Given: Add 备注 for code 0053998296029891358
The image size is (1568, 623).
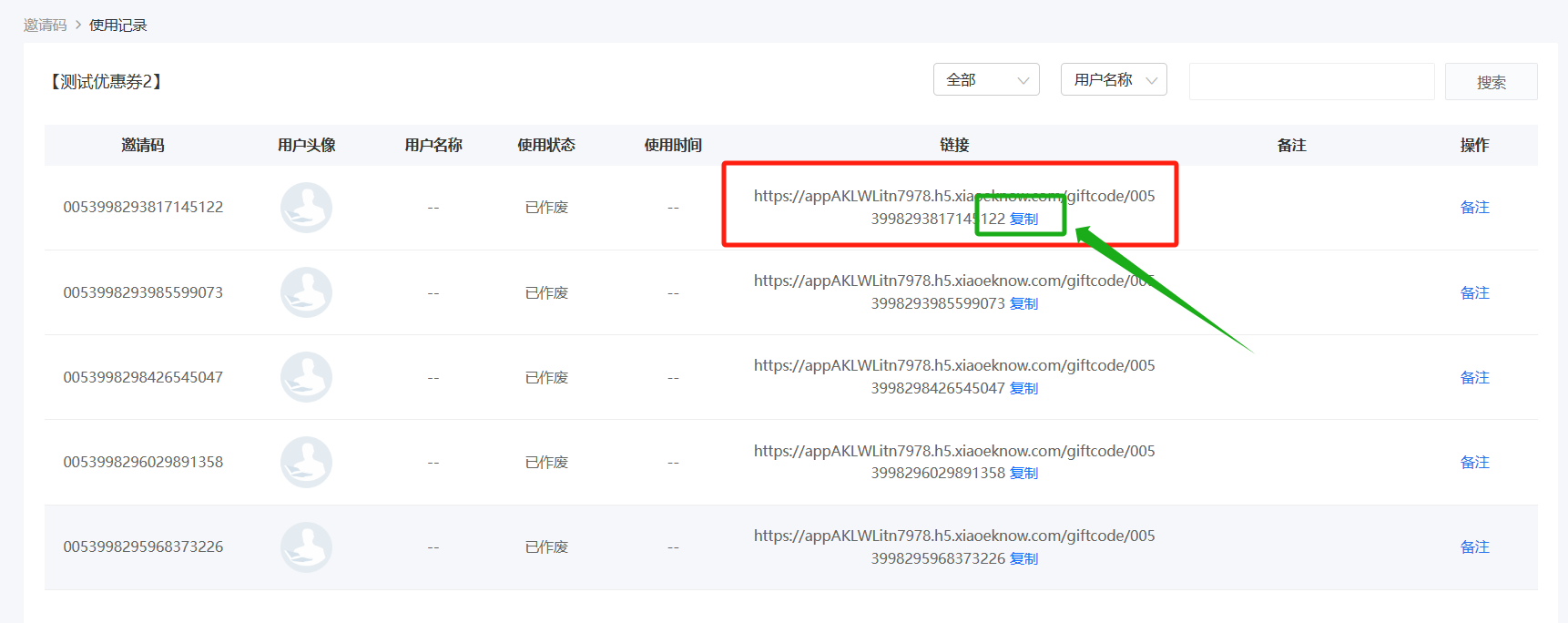Looking at the screenshot, I should (x=1474, y=462).
